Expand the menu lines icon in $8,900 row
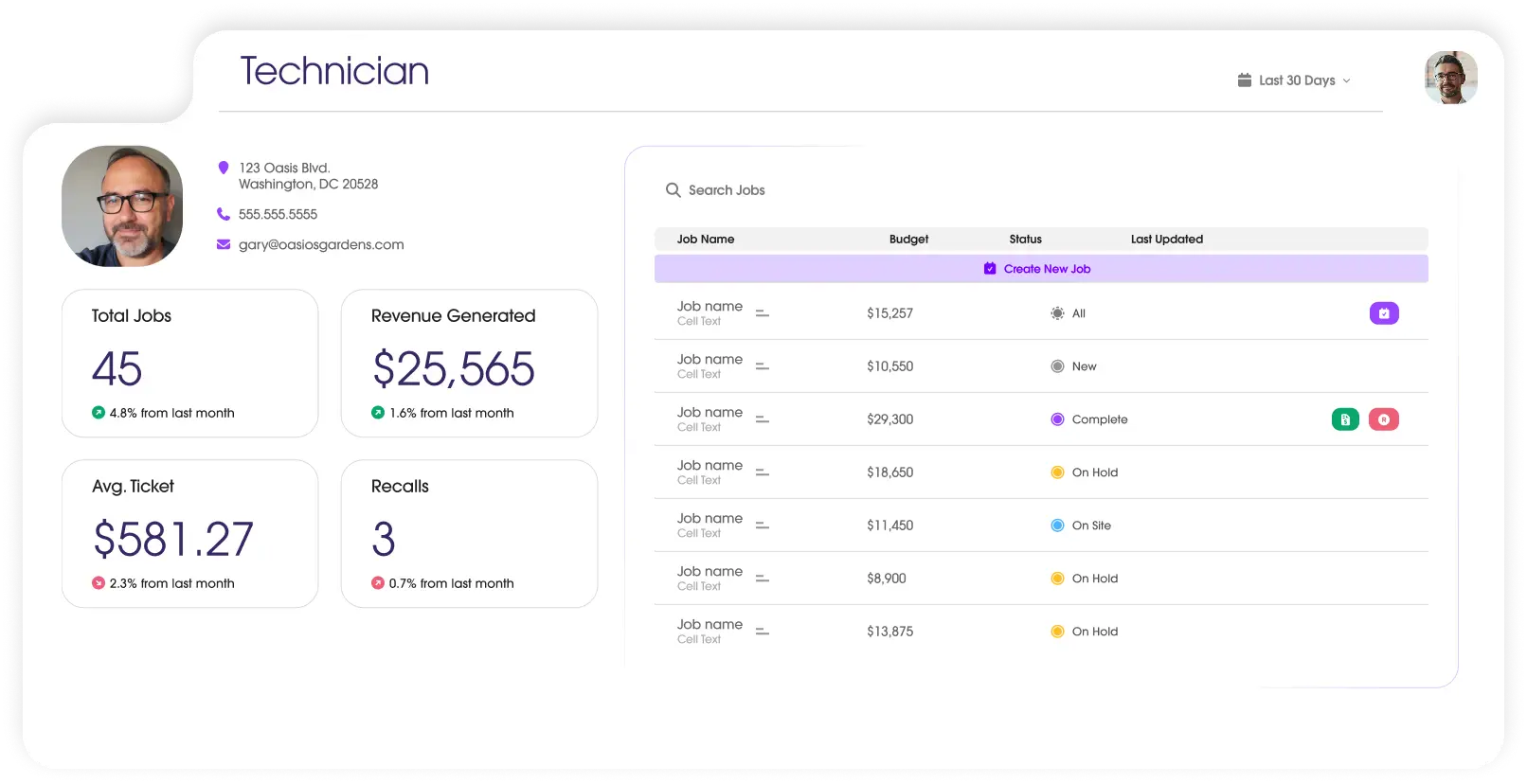Screen dimensions: 1527x784 pyautogui.click(x=763, y=579)
